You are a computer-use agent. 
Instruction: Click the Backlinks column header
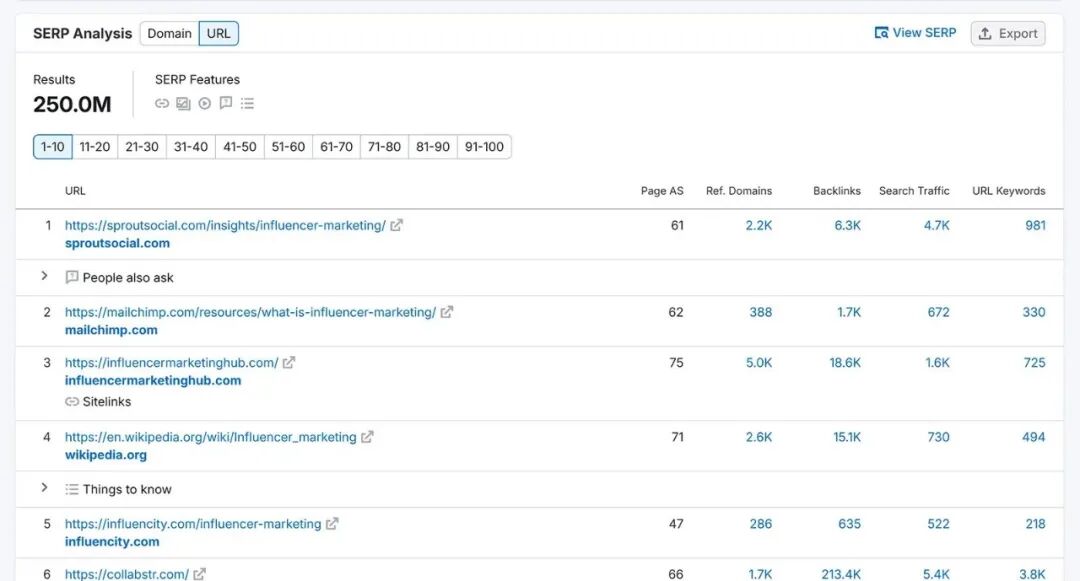837,191
